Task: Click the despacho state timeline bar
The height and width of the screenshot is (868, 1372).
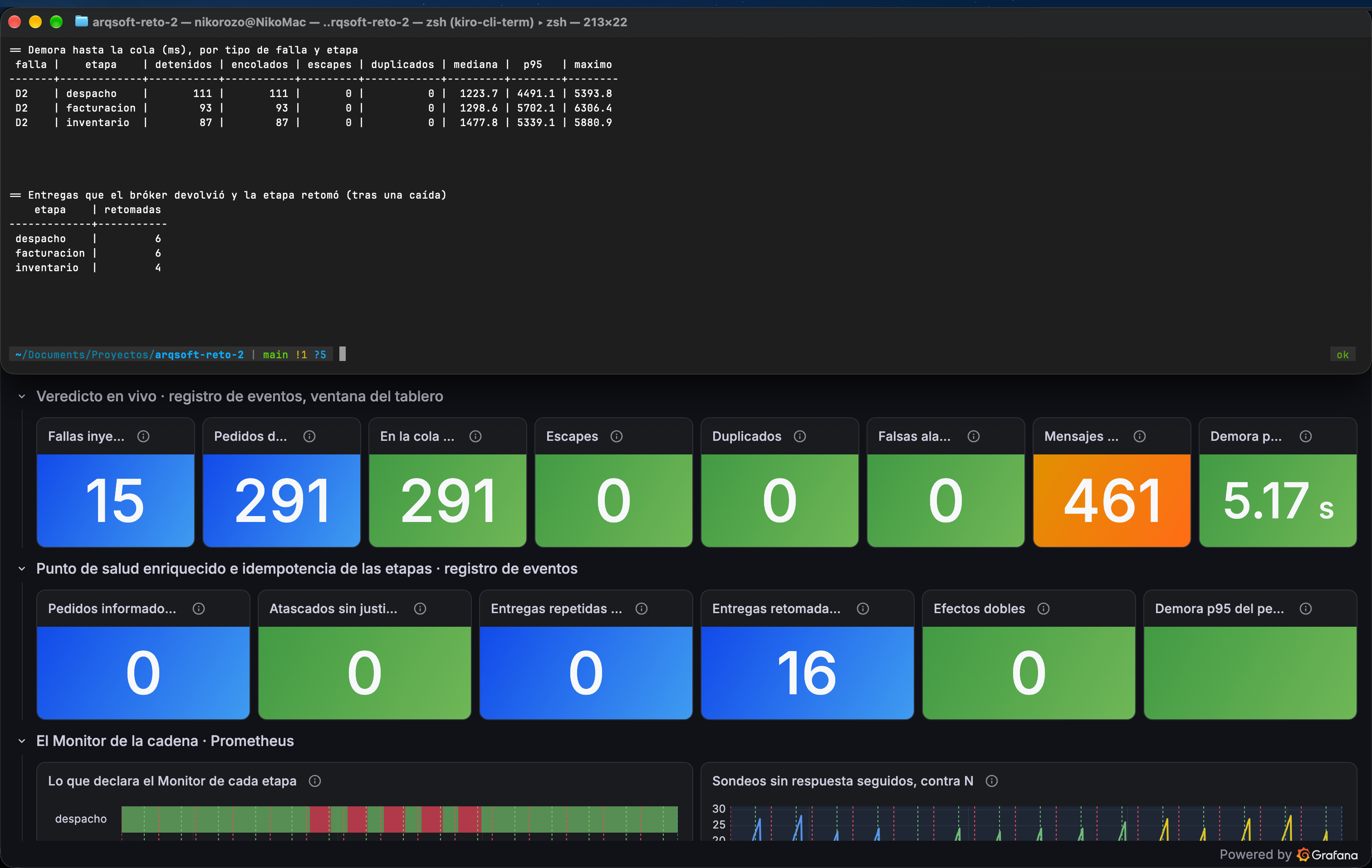Action: pos(399,819)
